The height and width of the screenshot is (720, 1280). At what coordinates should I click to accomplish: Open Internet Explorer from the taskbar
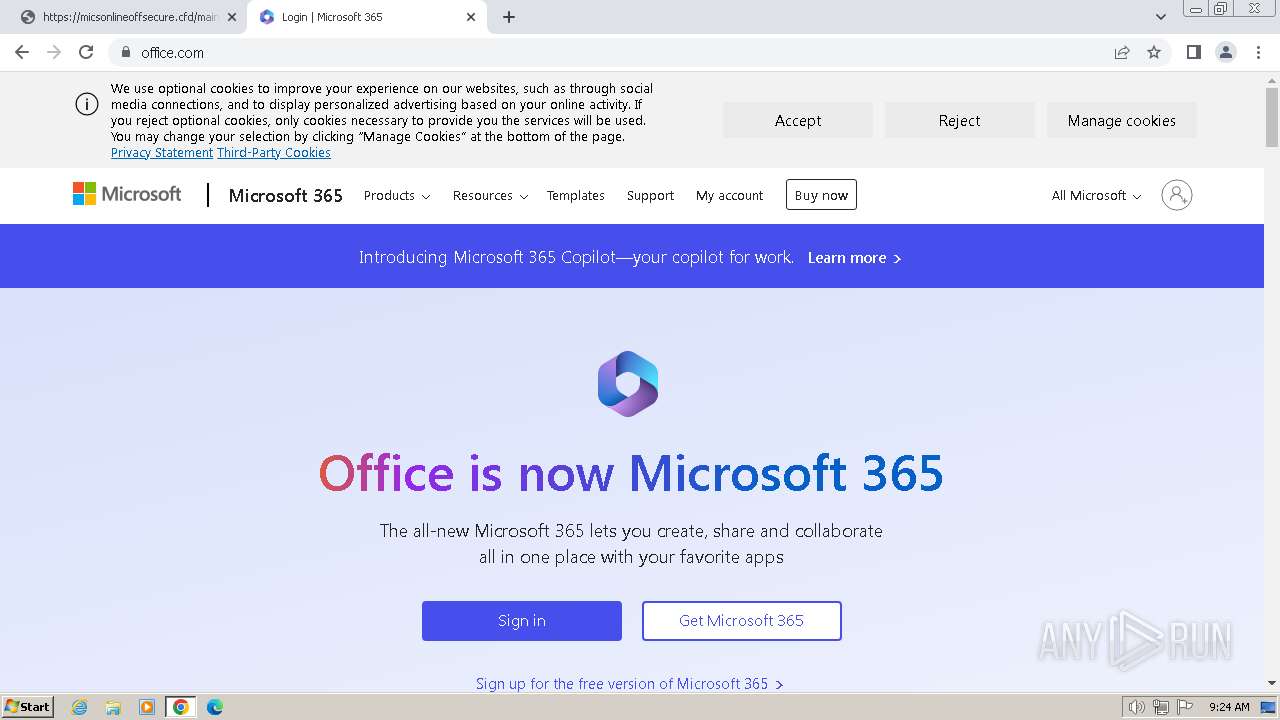[79, 707]
